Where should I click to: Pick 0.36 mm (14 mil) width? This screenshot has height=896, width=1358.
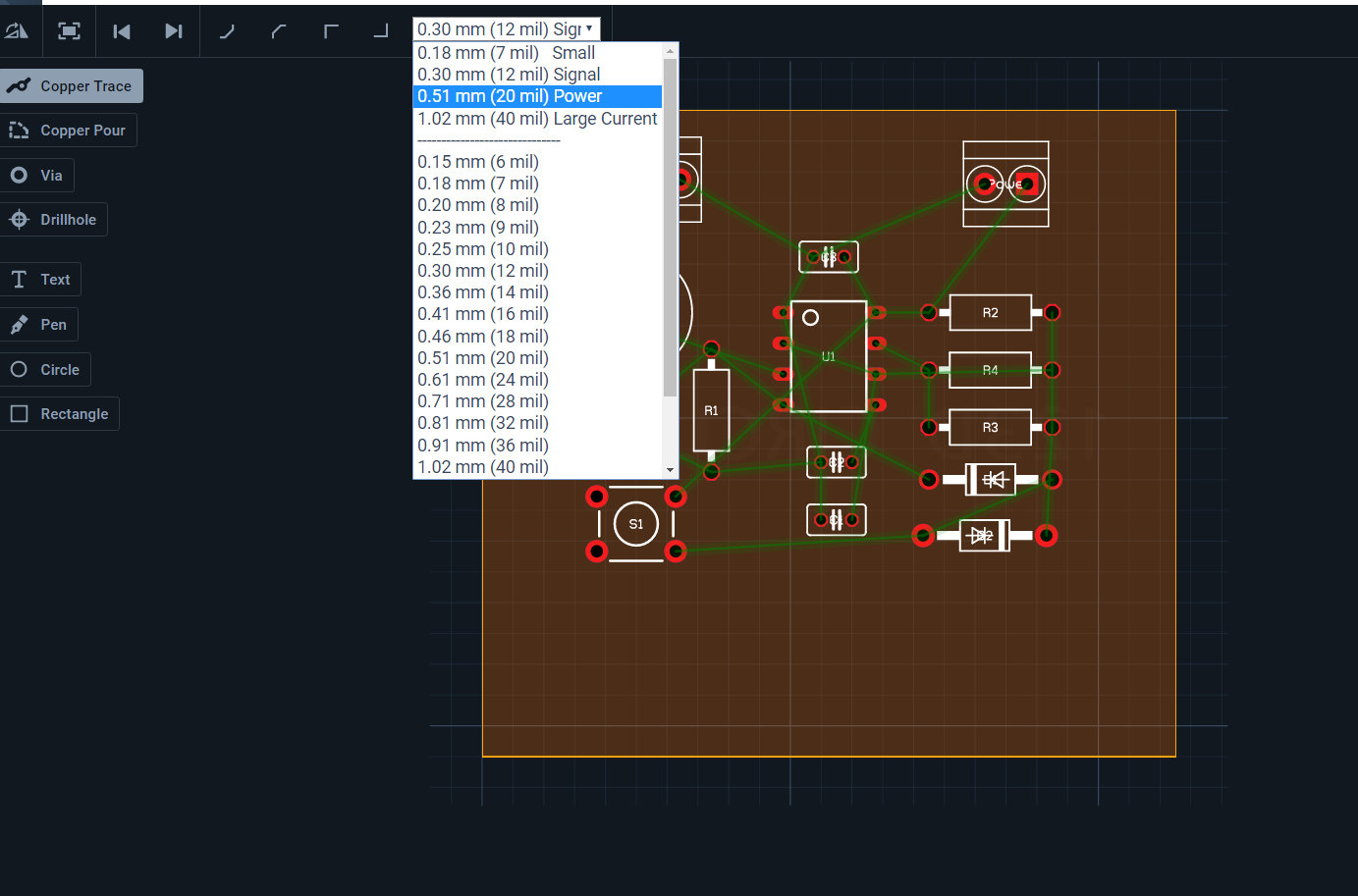[538, 292]
